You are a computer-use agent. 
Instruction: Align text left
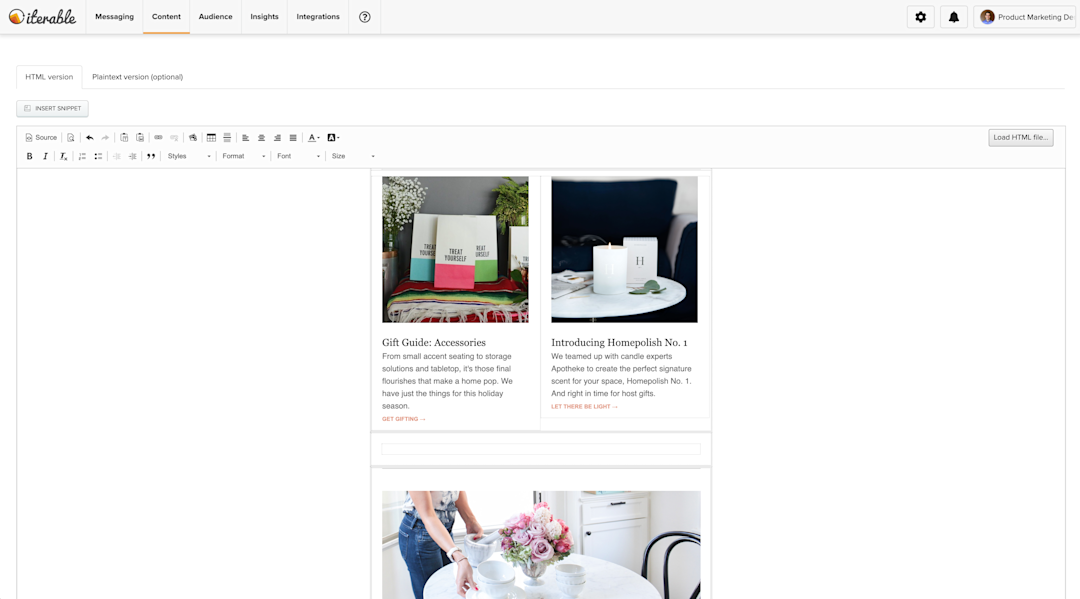tap(245, 138)
